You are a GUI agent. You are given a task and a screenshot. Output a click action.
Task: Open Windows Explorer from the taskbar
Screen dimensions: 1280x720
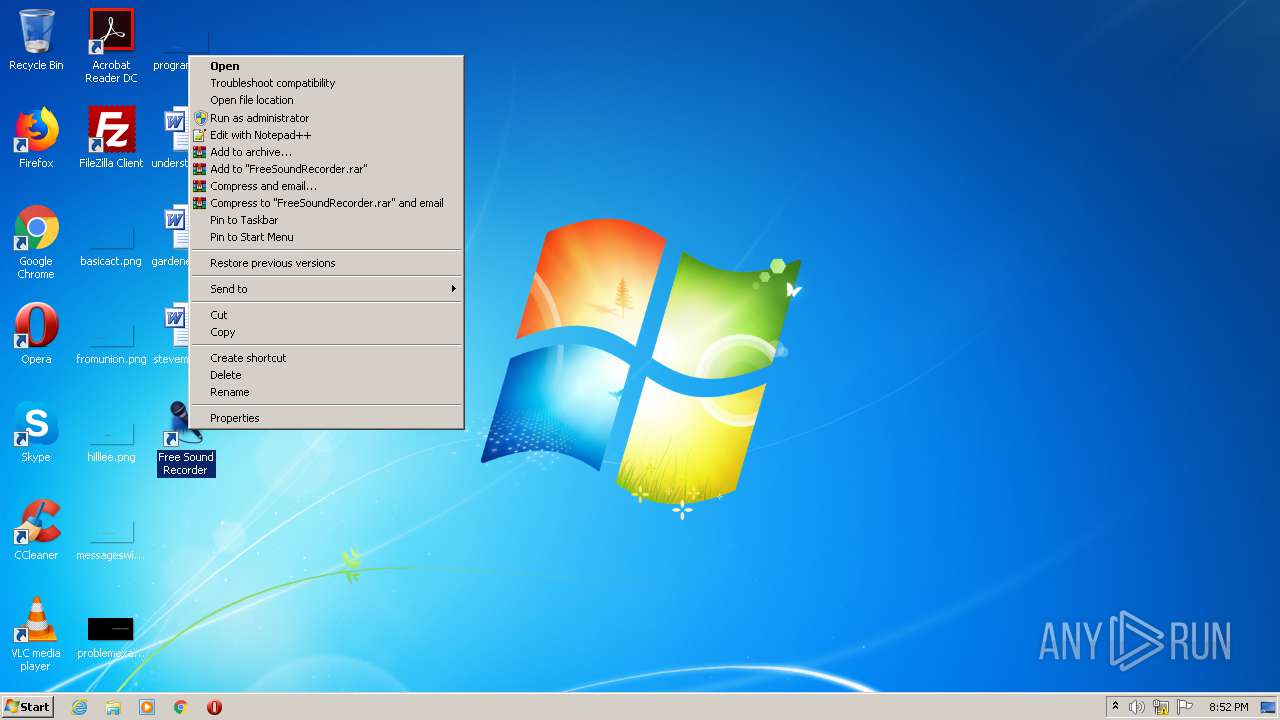(113, 707)
